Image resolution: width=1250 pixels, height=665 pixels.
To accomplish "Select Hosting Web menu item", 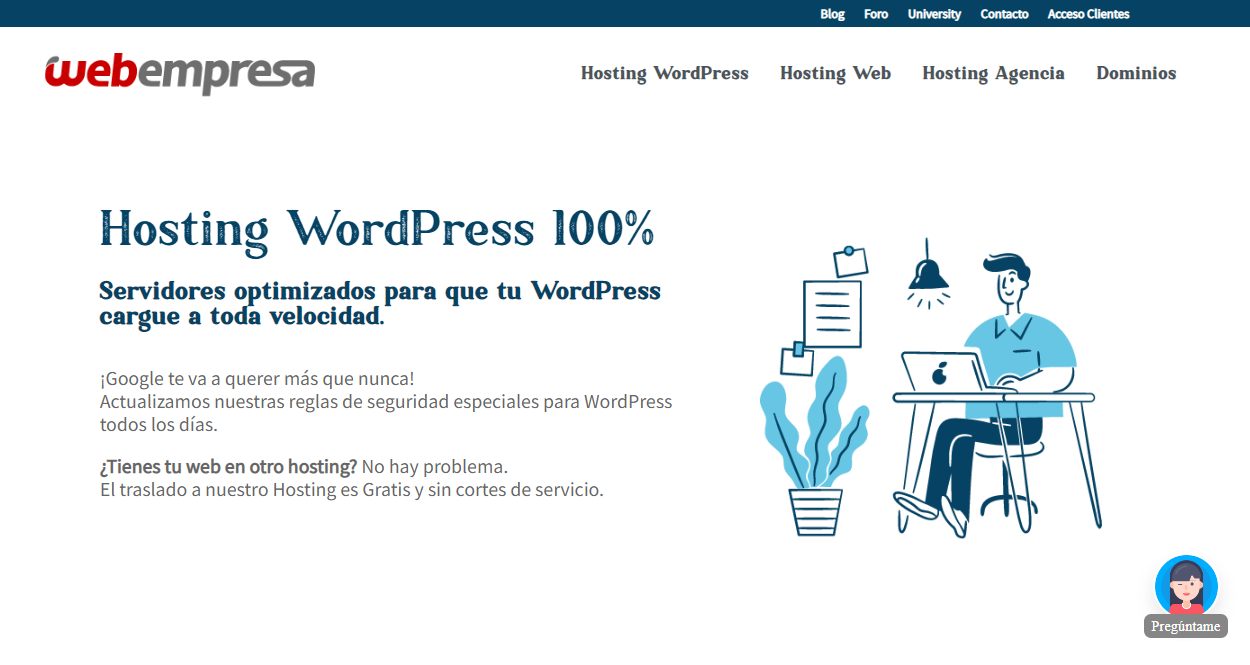I will [835, 73].
